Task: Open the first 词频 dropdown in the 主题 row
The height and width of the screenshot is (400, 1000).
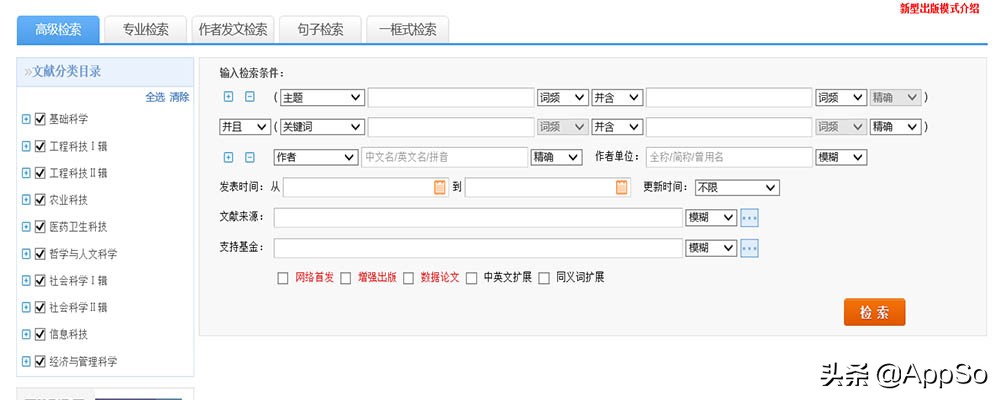Action: pos(562,98)
